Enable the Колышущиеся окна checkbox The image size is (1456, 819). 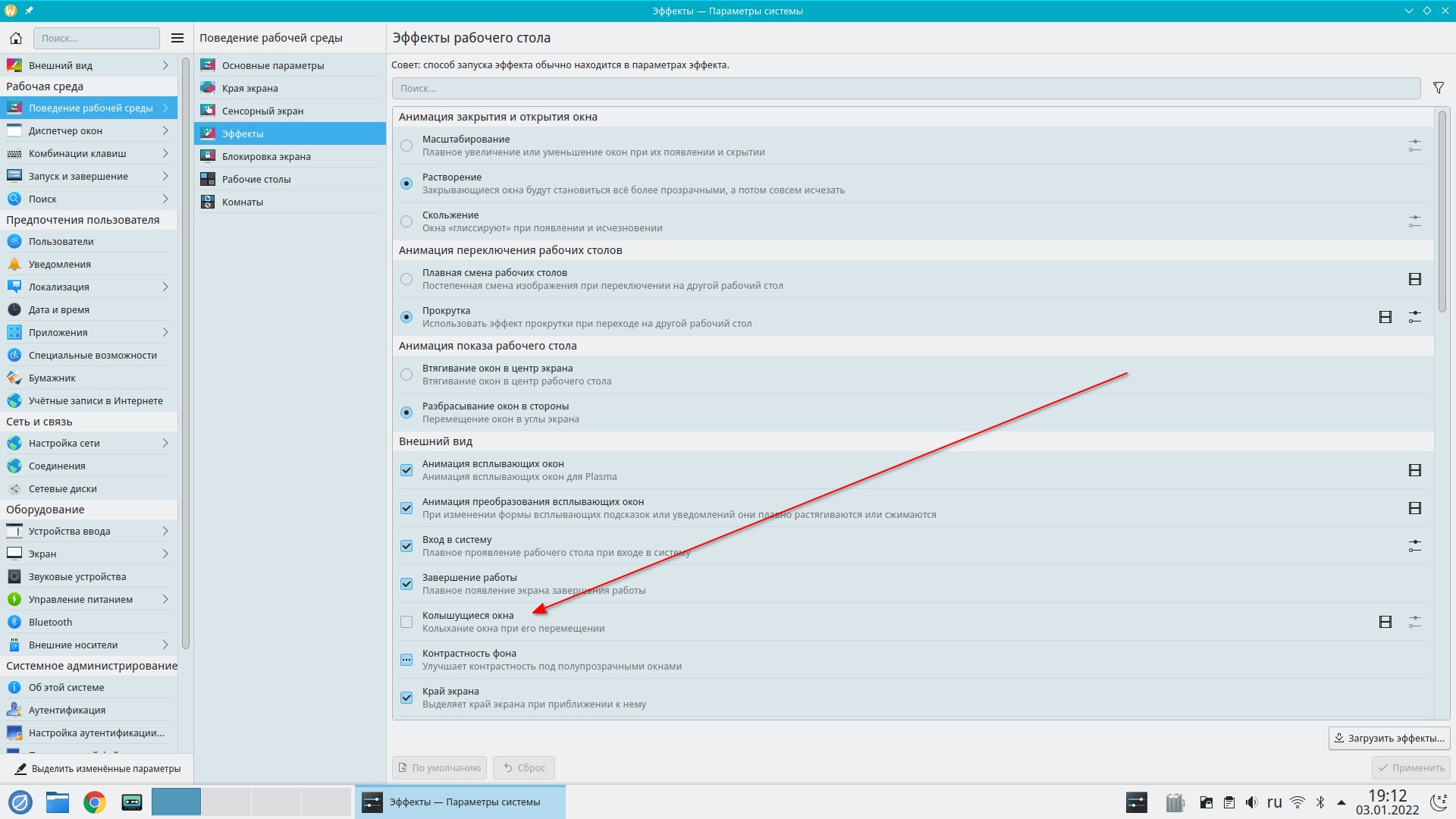(406, 622)
